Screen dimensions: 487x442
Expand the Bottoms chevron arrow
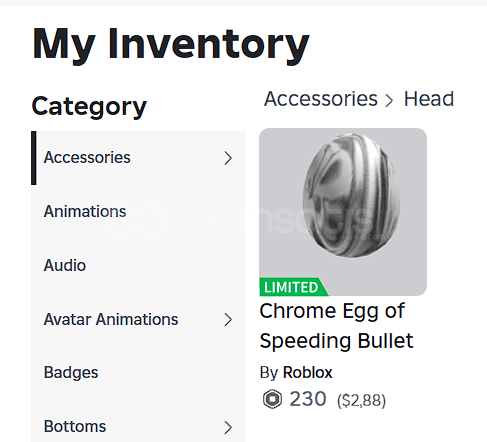click(x=228, y=427)
